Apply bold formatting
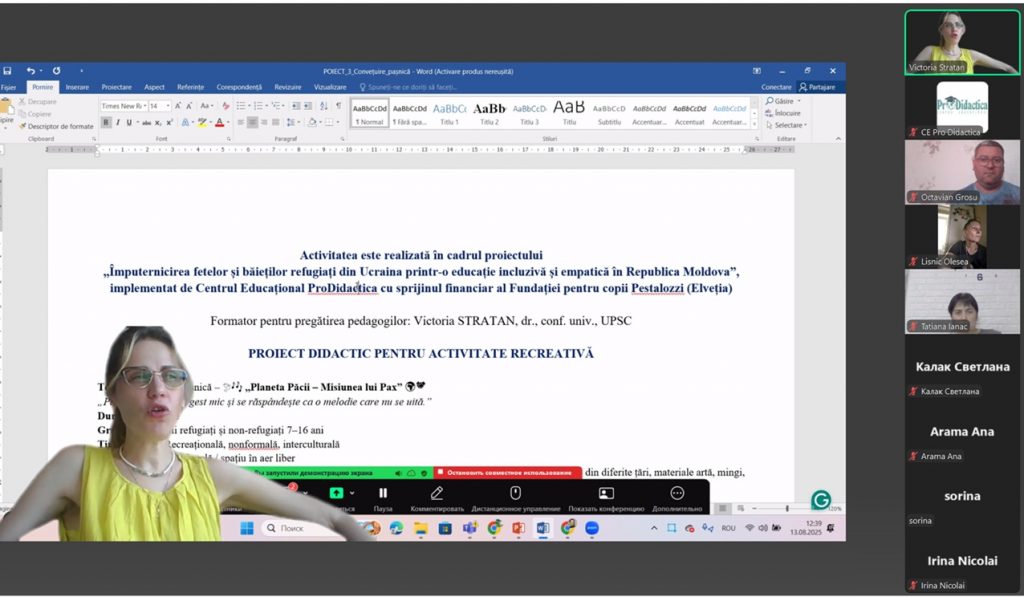This screenshot has width=1024, height=597. [x=106, y=122]
